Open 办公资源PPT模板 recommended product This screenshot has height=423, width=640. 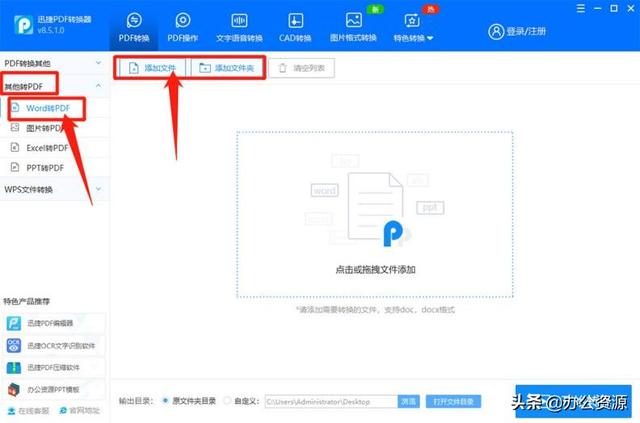point(53,390)
